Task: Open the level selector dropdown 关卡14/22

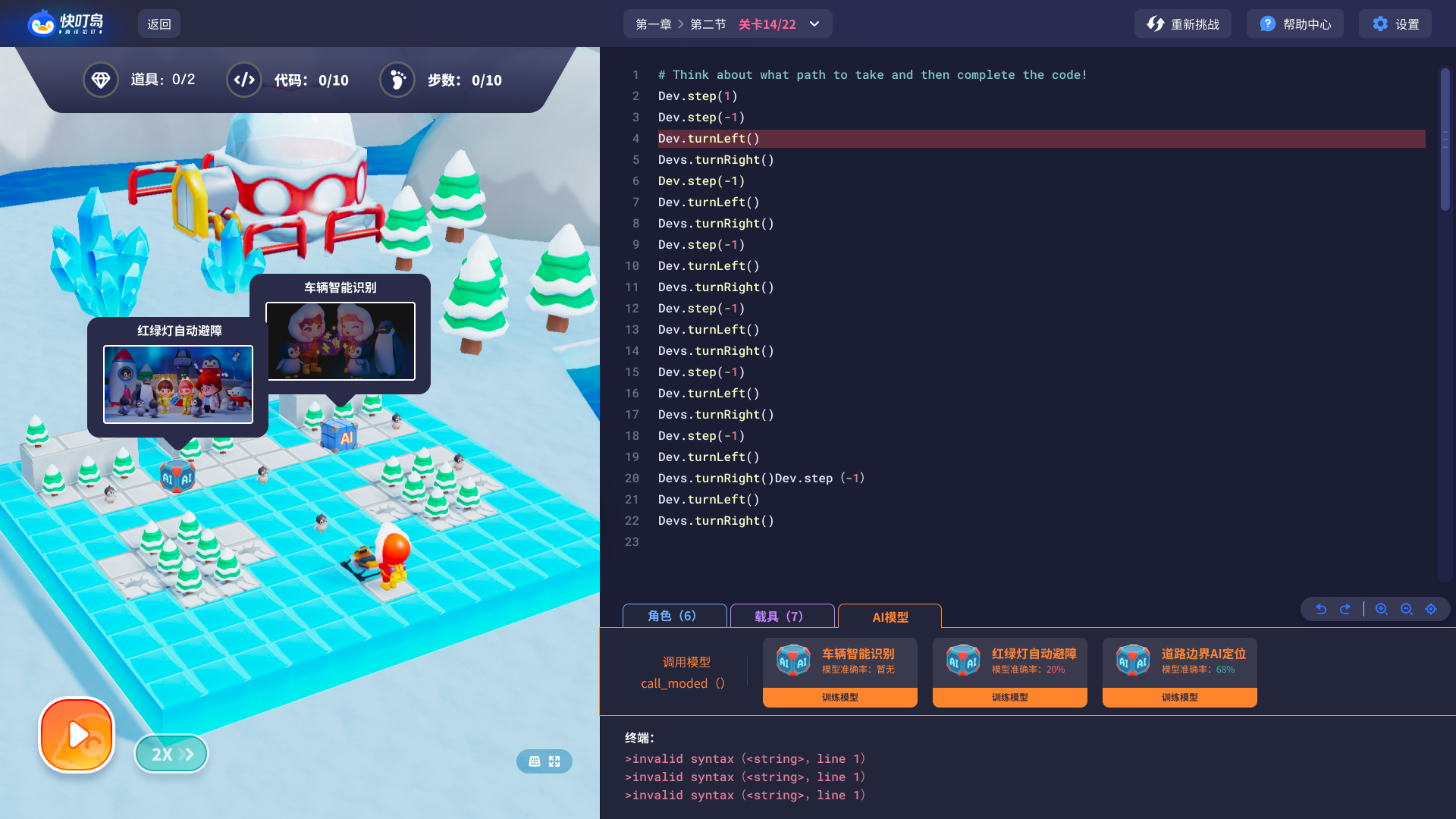Action: 767,24
